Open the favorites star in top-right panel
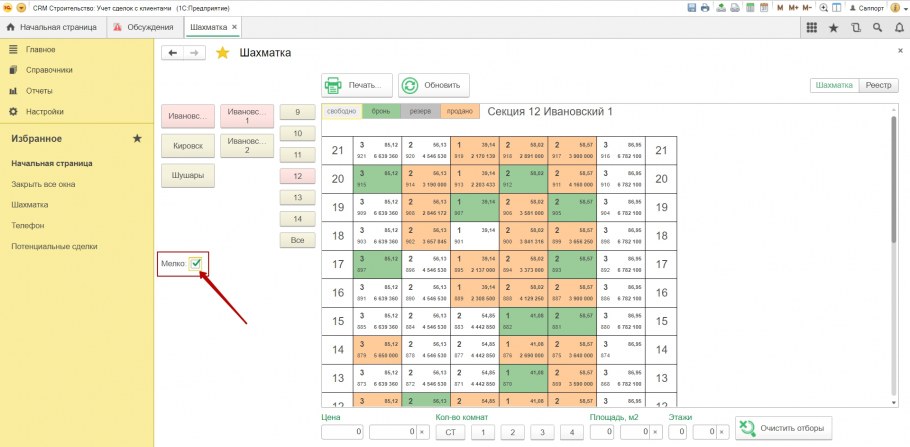The image size is (910, 447). point(833,27)
